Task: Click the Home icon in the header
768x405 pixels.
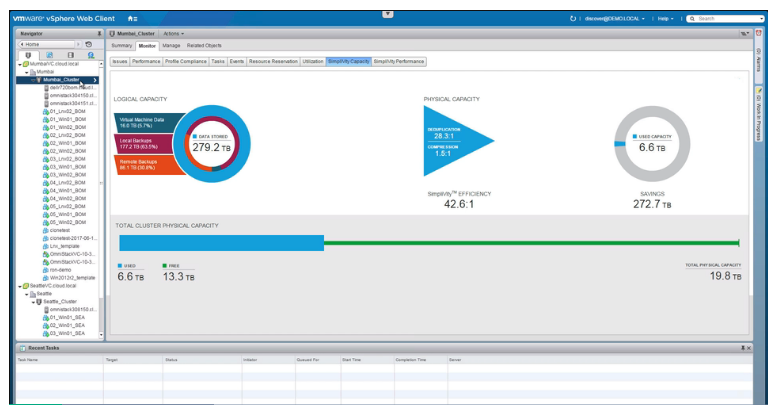Action: [x=131, y=18]
